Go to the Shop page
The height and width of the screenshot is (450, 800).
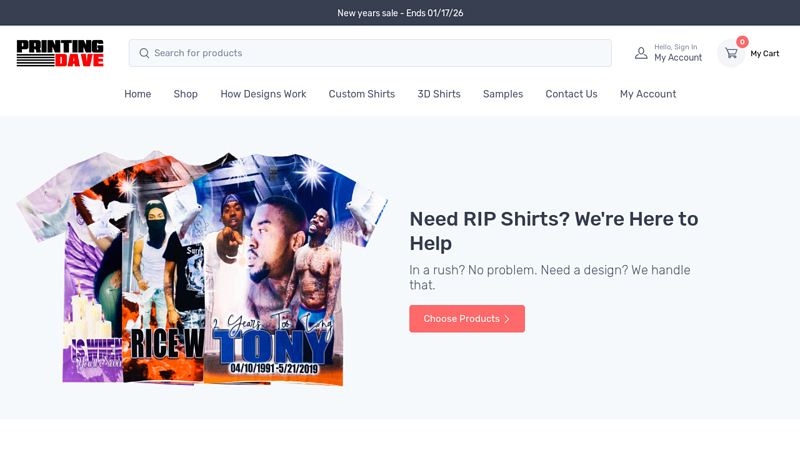point(186,94)
